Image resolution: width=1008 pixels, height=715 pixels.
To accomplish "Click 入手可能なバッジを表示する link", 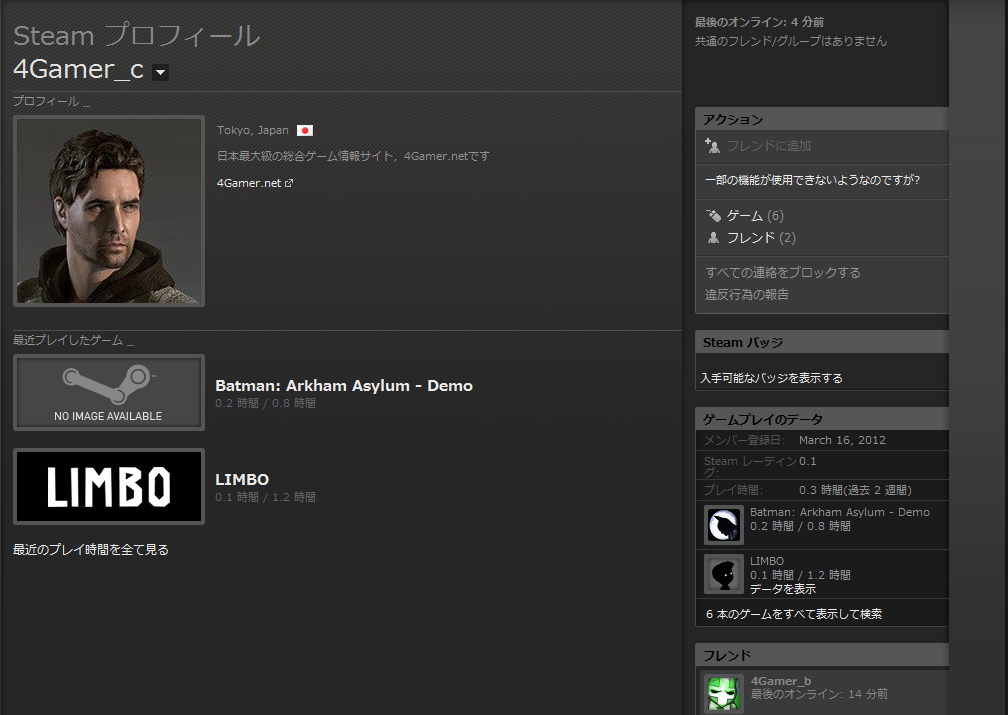I will pos(771,378).
